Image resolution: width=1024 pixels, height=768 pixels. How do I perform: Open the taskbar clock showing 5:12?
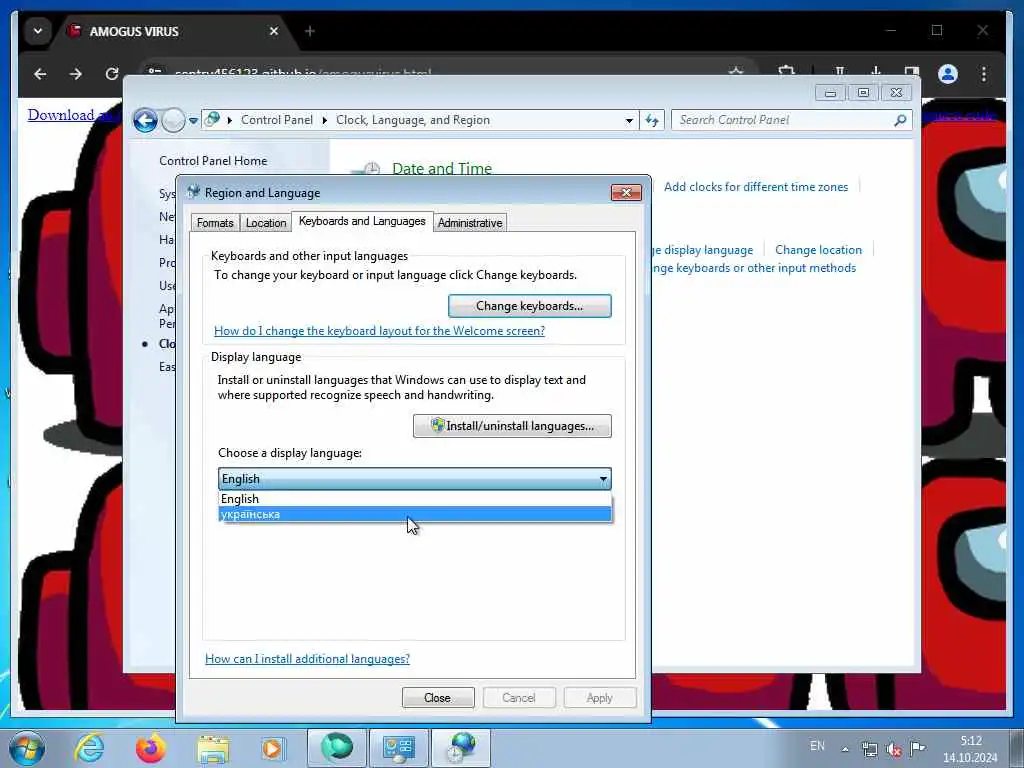tap(970, 749)
